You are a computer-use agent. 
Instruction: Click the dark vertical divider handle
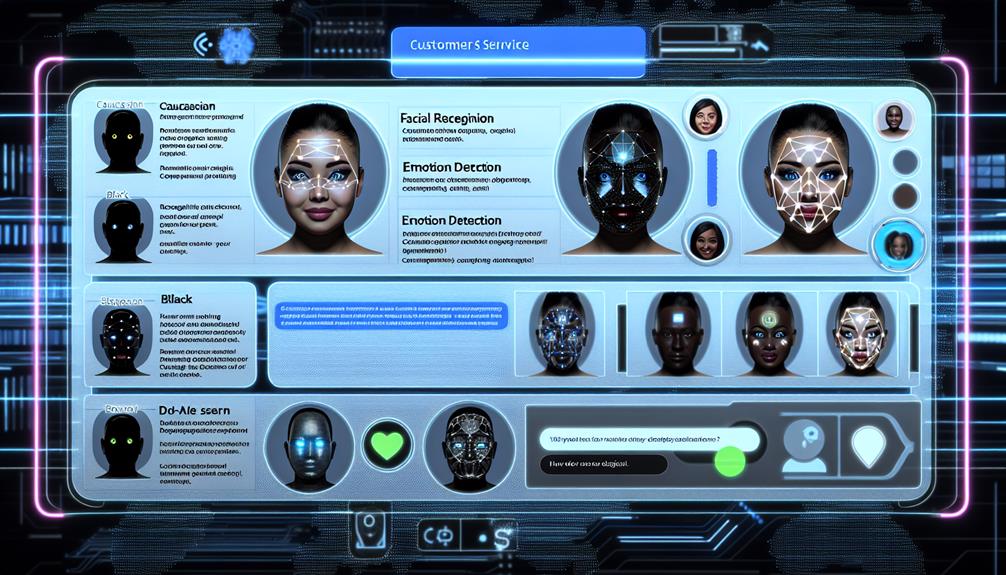(621, 338)
